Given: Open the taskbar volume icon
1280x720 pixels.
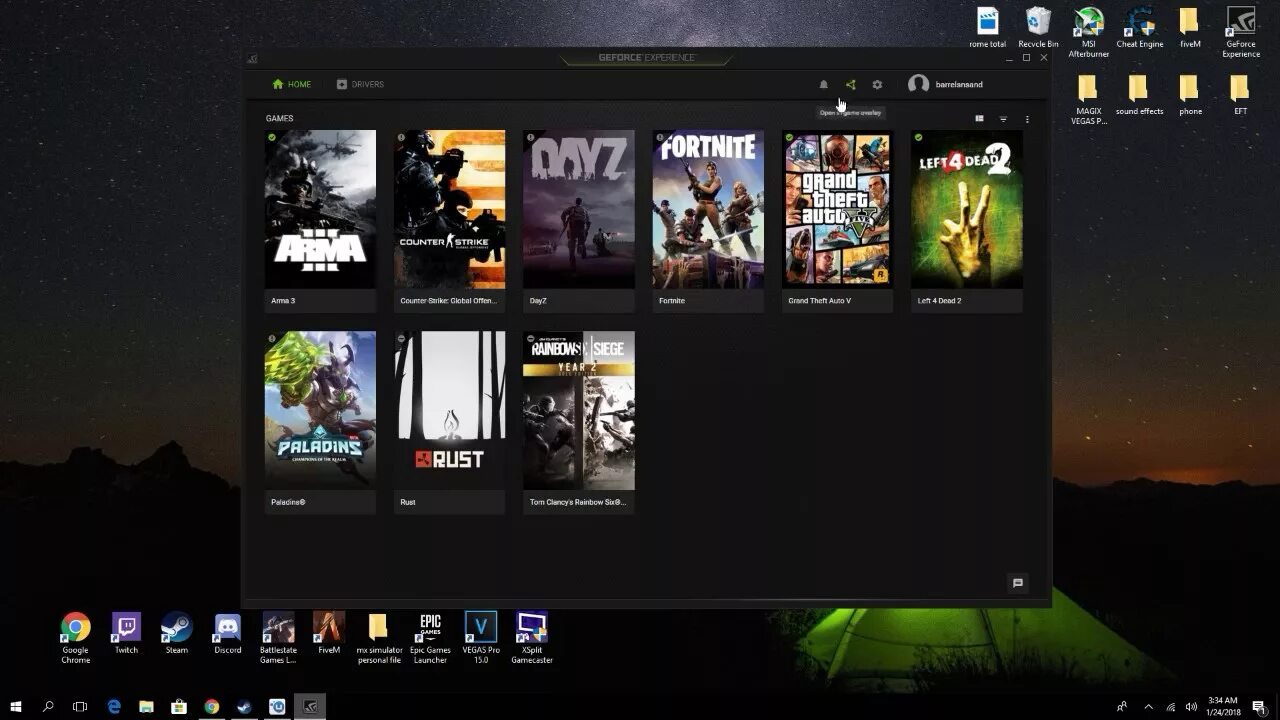Looking at the screenshot, I should point(1191,706).
